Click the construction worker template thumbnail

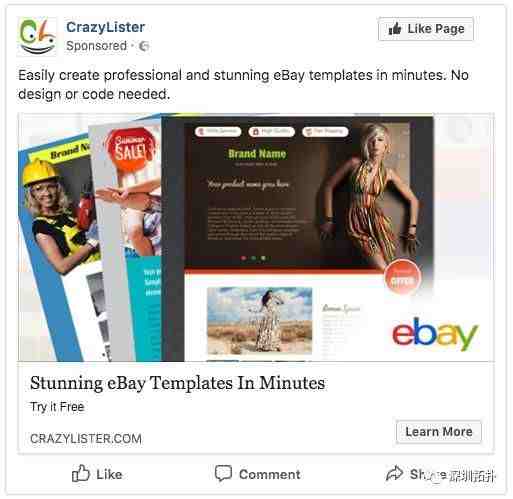point(57,247)
